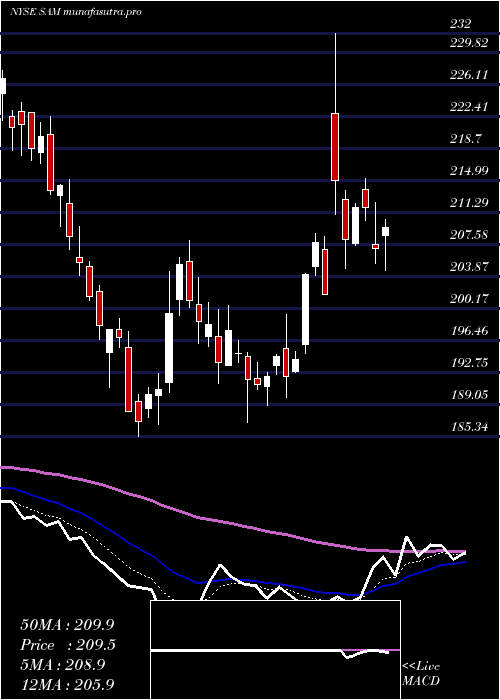
Task: Click the 12MA : 205.9 readout
Action: 67,684
